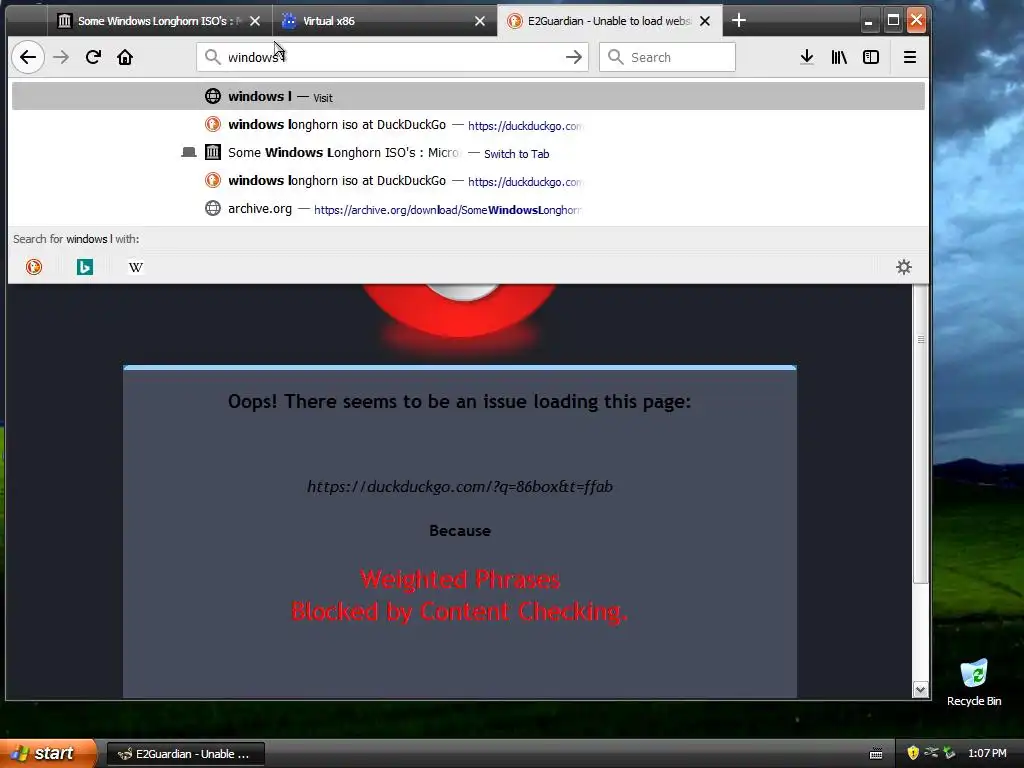Click the 'Oops! There seems to be an issue' heading

[459, 402]
